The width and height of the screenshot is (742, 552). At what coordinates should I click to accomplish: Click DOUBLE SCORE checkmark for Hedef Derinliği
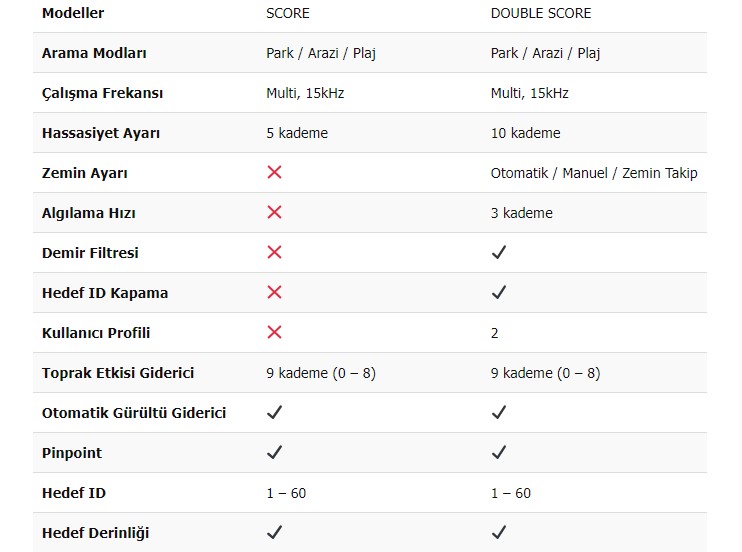coord(498,533)
